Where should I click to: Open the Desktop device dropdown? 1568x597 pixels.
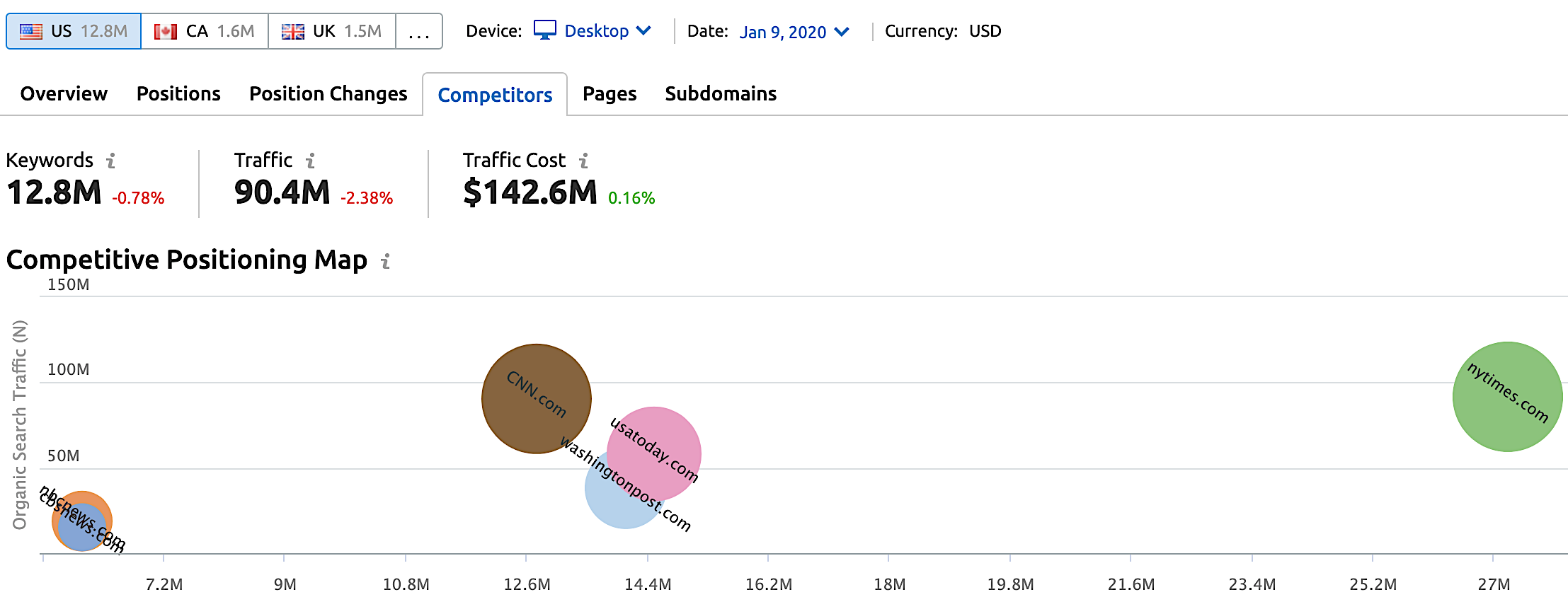click(593, 31)
